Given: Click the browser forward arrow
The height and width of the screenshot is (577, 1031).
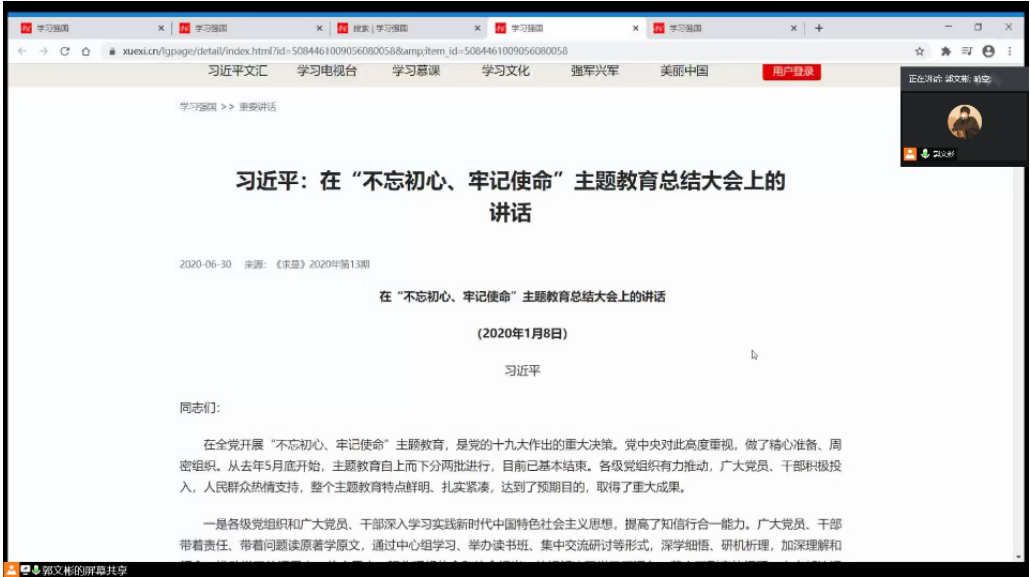Looking at the screenshot, I should coord(43,51).
